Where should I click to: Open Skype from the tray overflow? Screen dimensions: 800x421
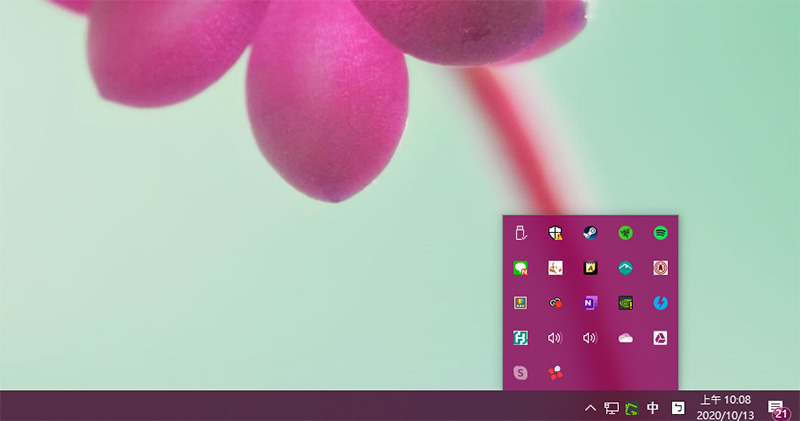click(x=520, y=372)
